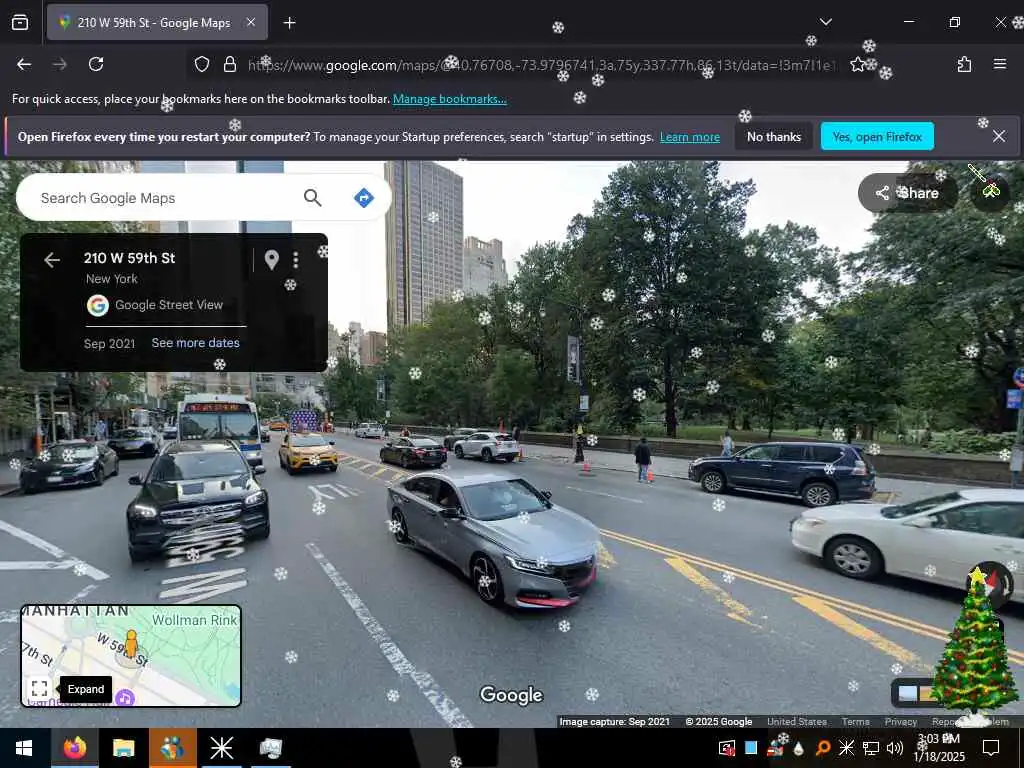Click the padlock site information icon
The image size is (1024, 768).
click(x=229, y=64)
